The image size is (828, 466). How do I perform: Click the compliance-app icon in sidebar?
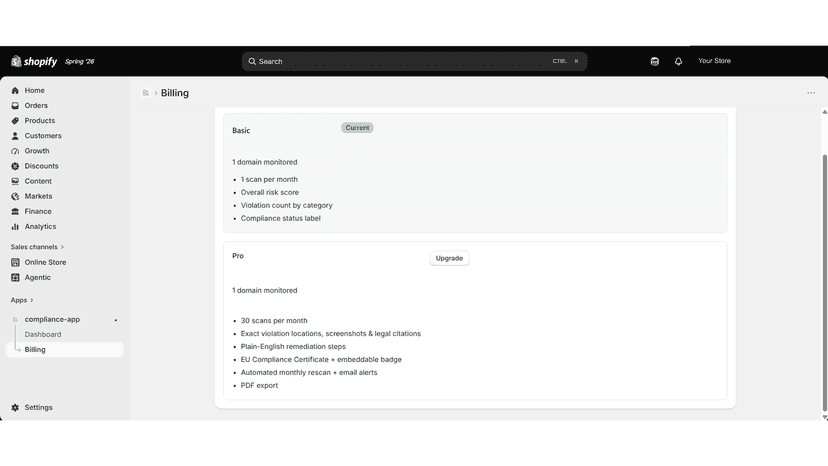tap(15, 319)
